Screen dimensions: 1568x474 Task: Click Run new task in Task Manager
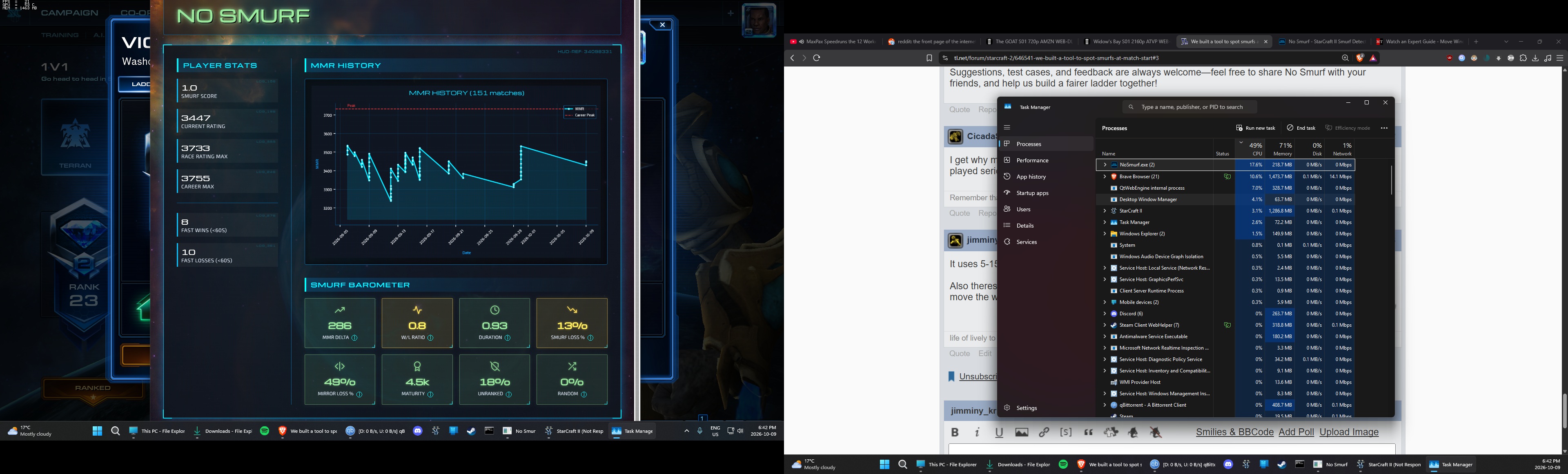1255,128
